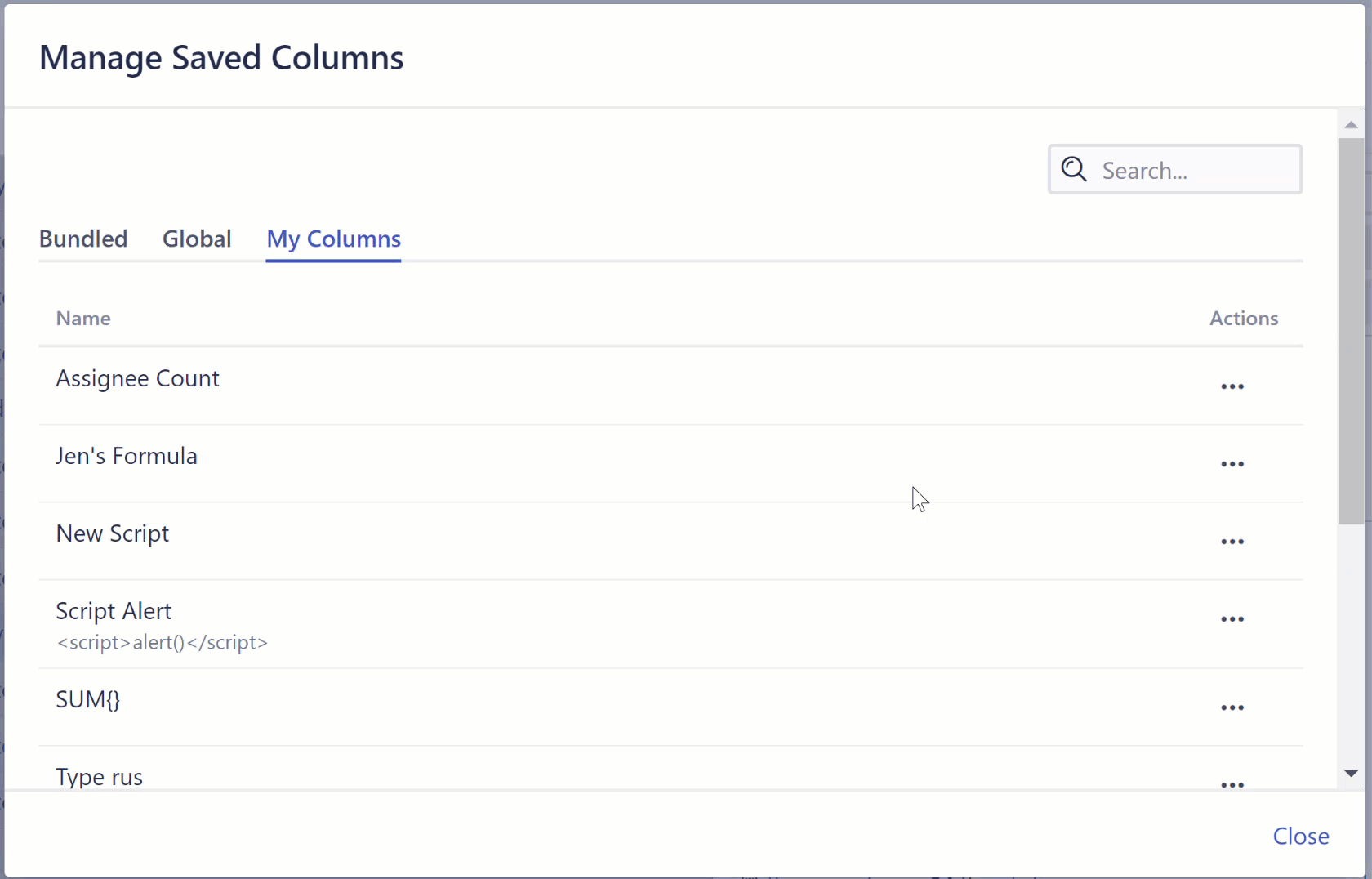Click the New Script column name
This screenshot has height=879, width=1372.
113,533
